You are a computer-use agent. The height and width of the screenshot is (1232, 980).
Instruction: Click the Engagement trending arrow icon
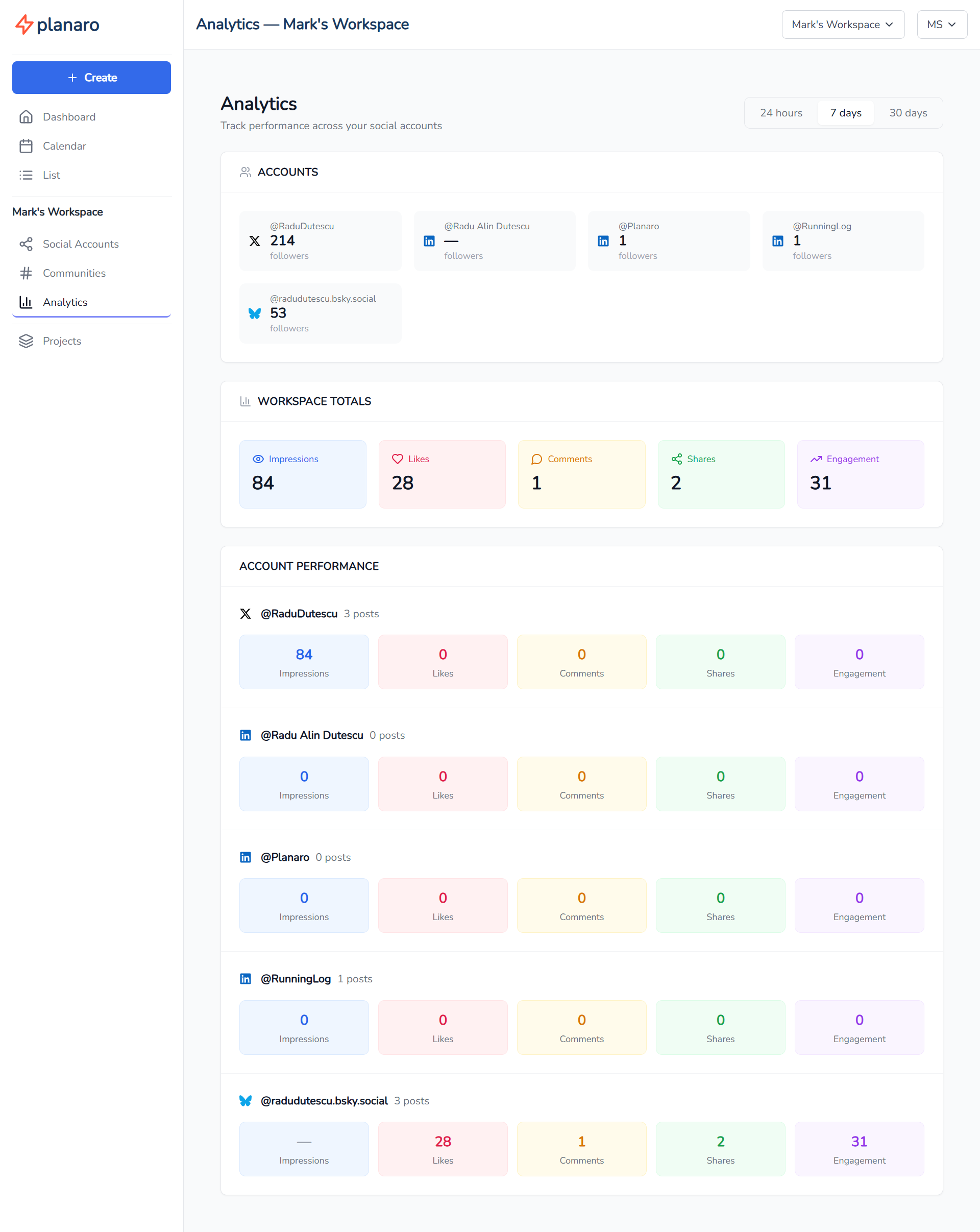tap(816, 459)
